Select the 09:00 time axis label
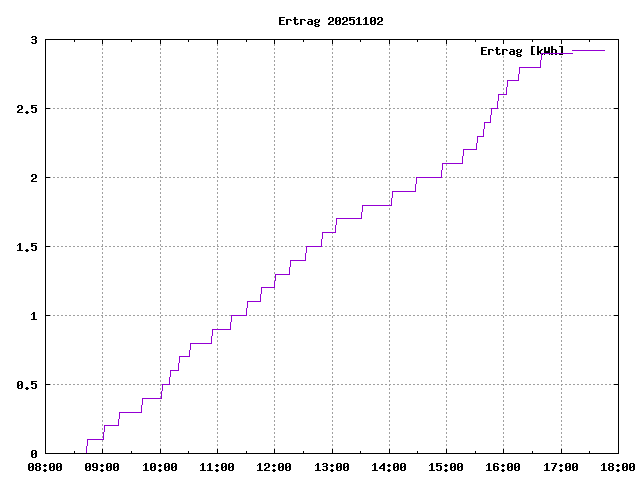Screen dimensions: 640x480 [x=102, y=467]
